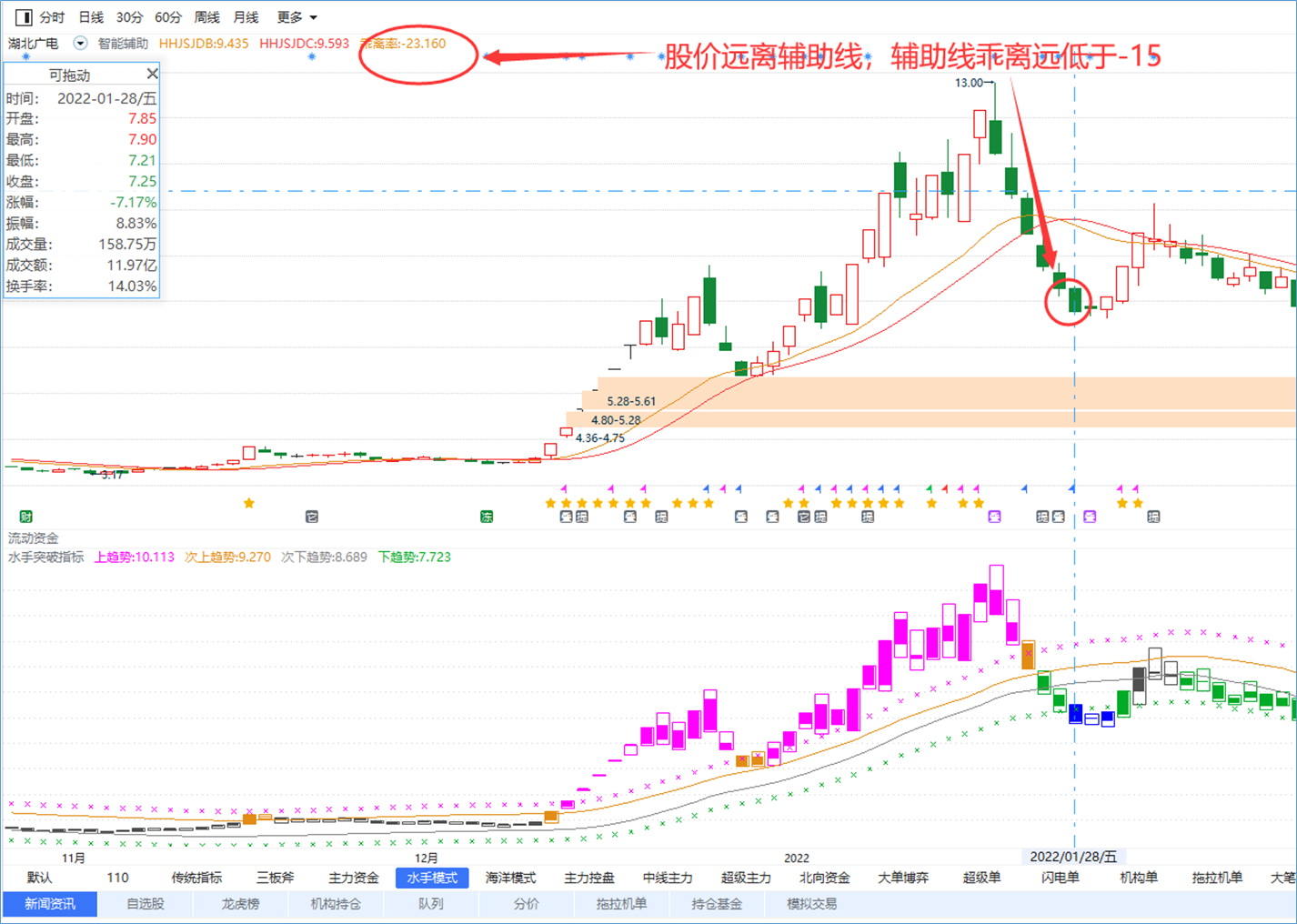The width and height of the screenshot is (1297, 924).
Task: Click the 水手突破指标 indicator name
Action: point(45,557)
